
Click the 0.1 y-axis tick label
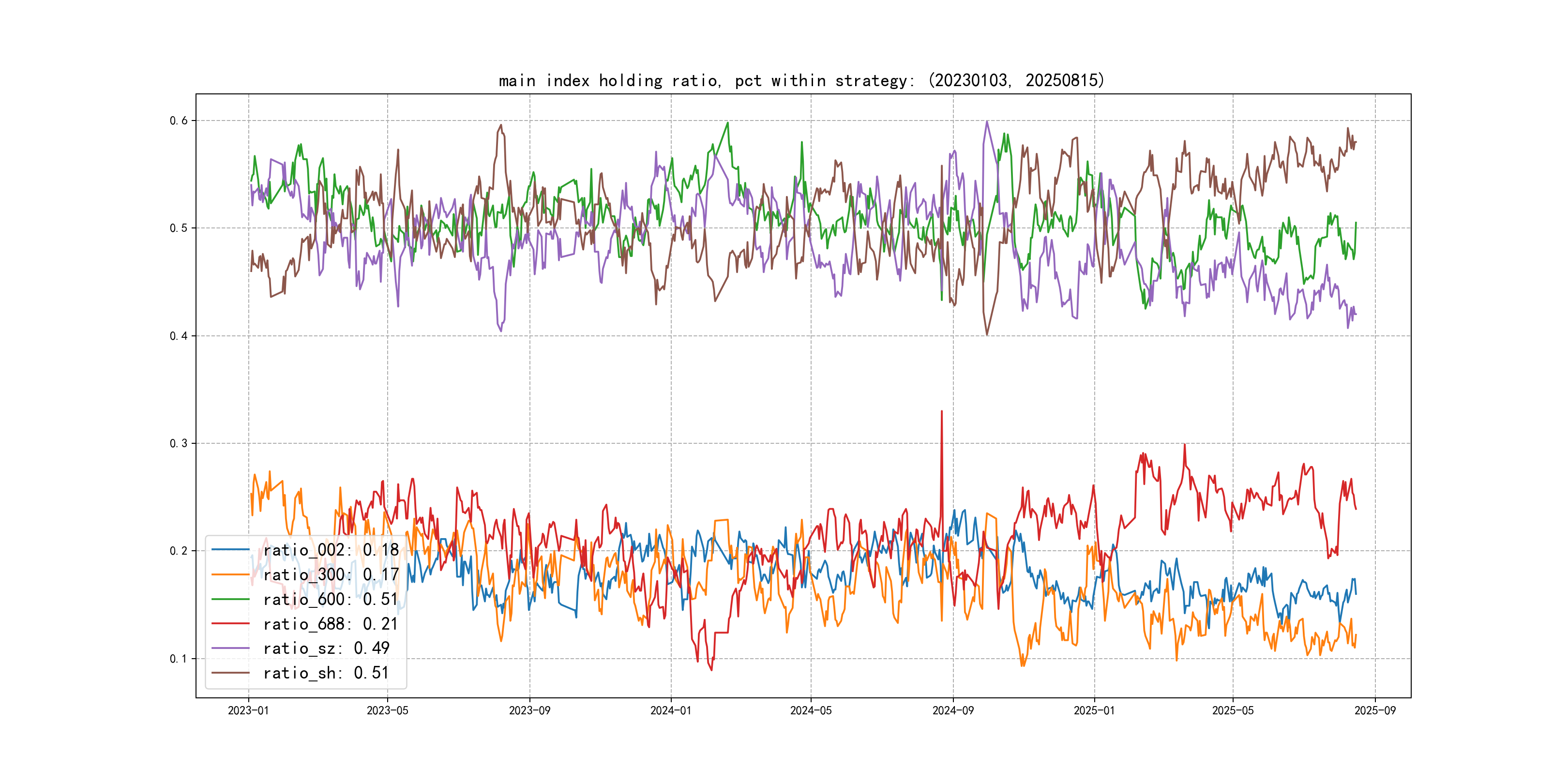(x=179, y=659)
